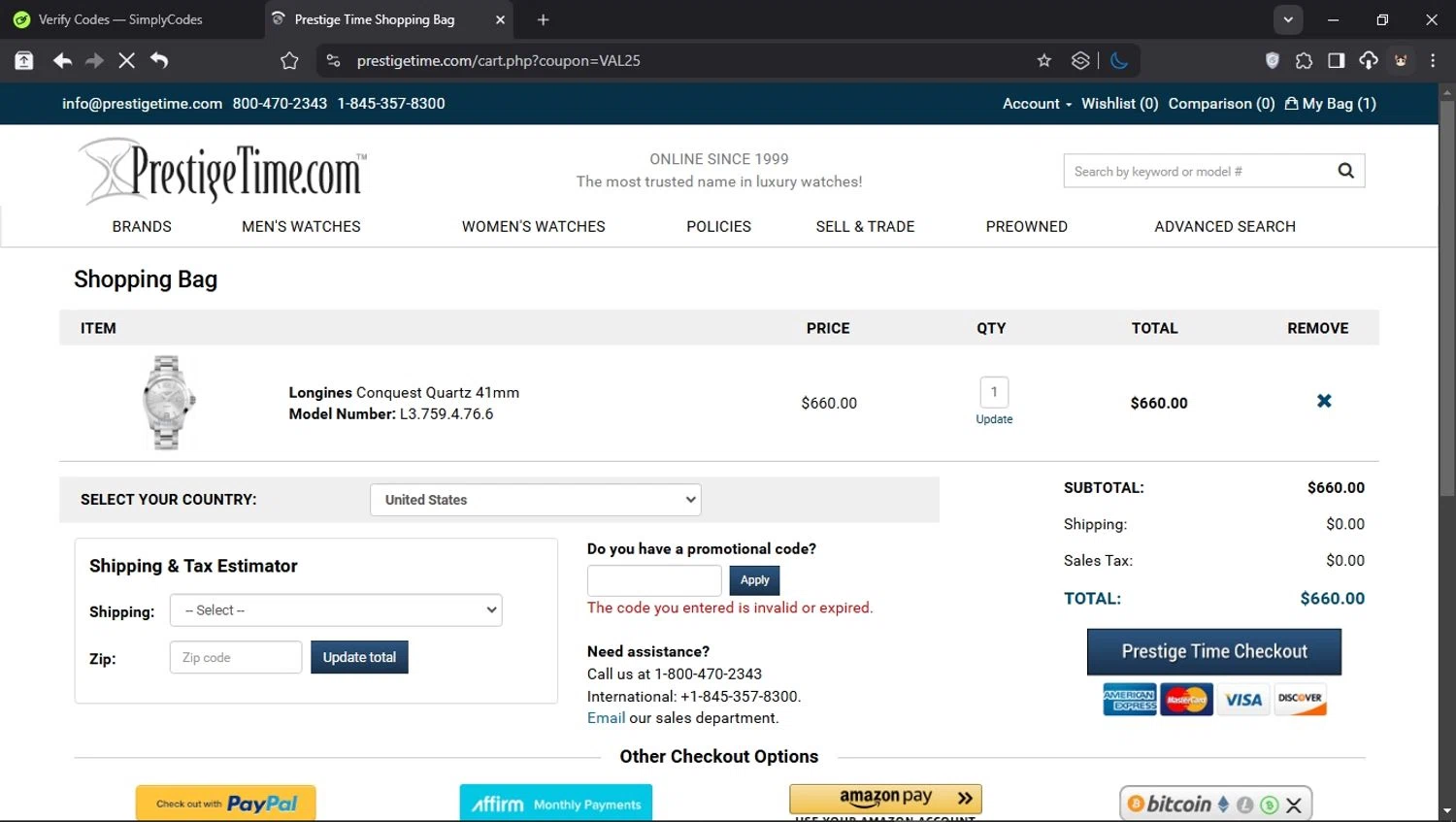
Task: Open the extensions puzzle icon
Action: [x=1304, y=60]
